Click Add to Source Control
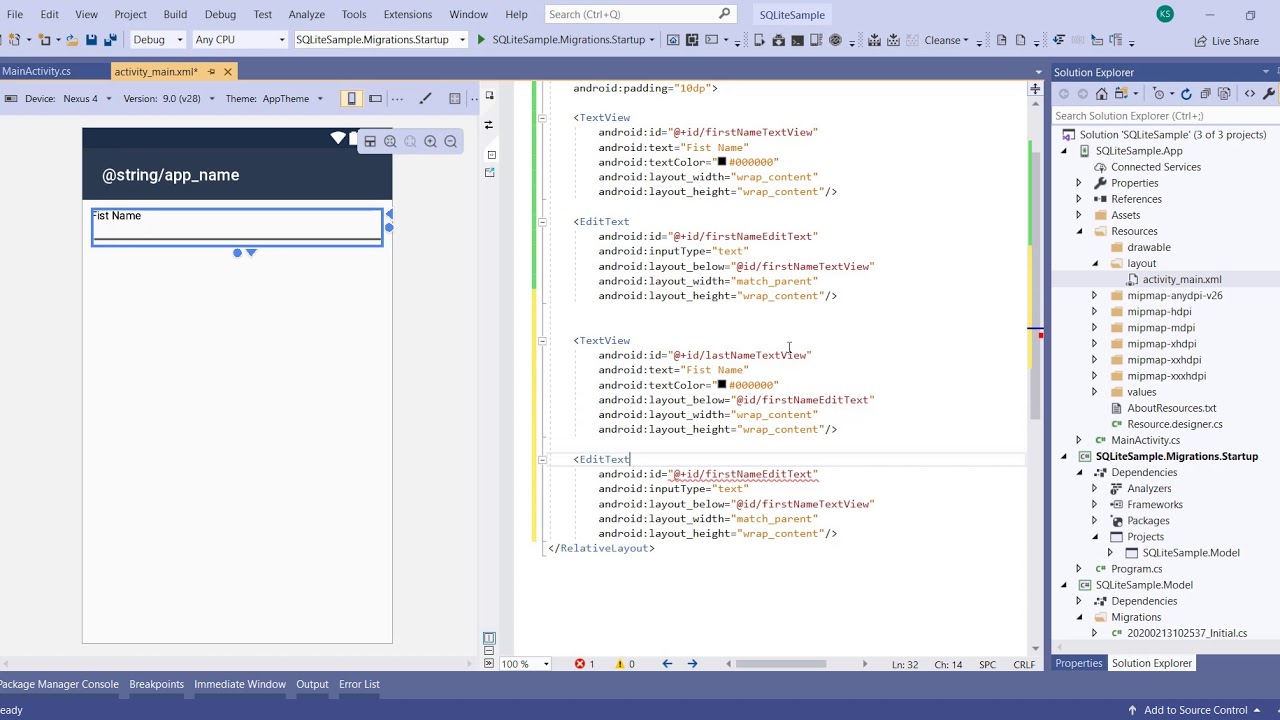The height and width of the screenshot is (720, 1280). (x=1194, y=710)
